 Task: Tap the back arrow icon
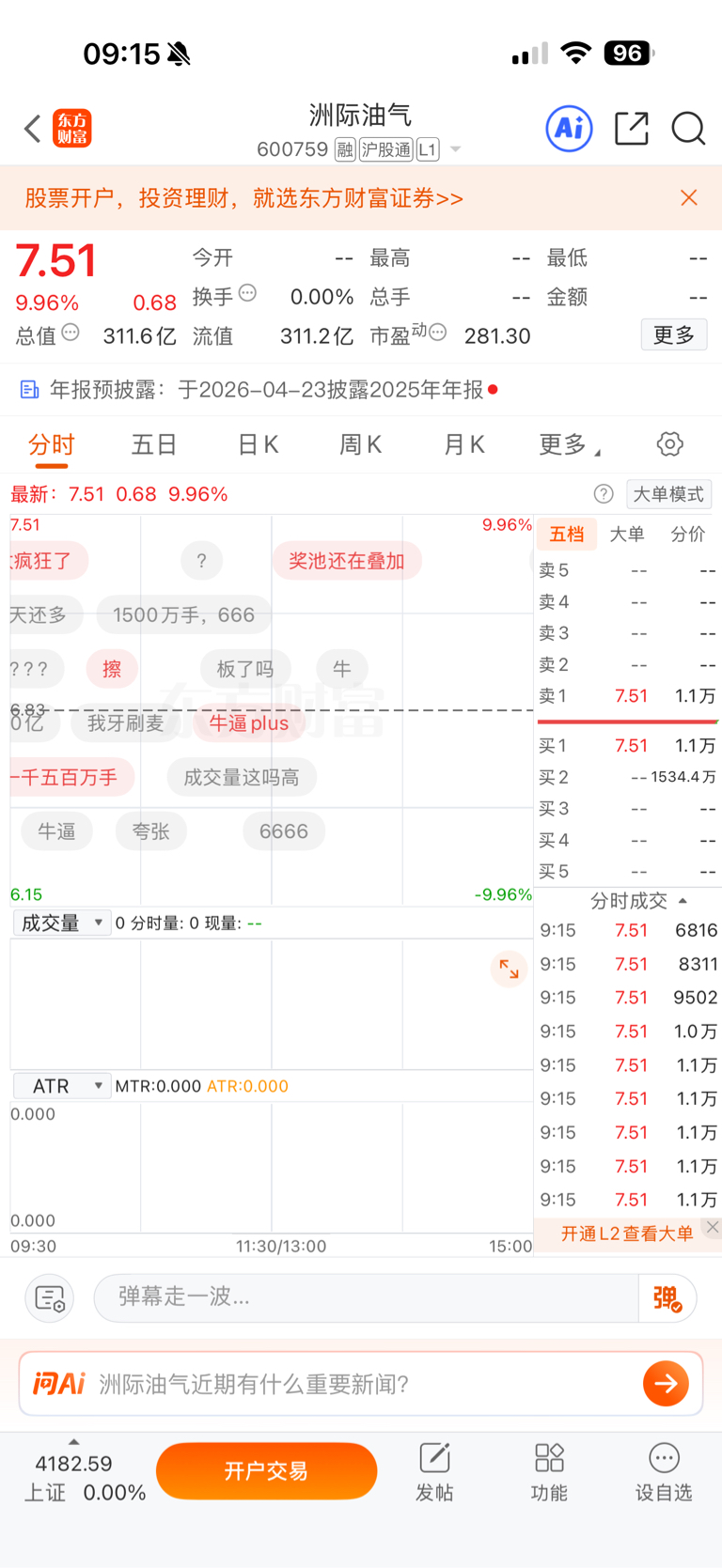32,129
